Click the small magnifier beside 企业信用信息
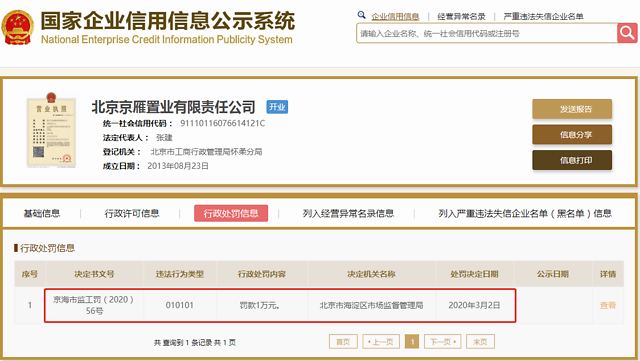640x361 pixels. click(361, 15)
